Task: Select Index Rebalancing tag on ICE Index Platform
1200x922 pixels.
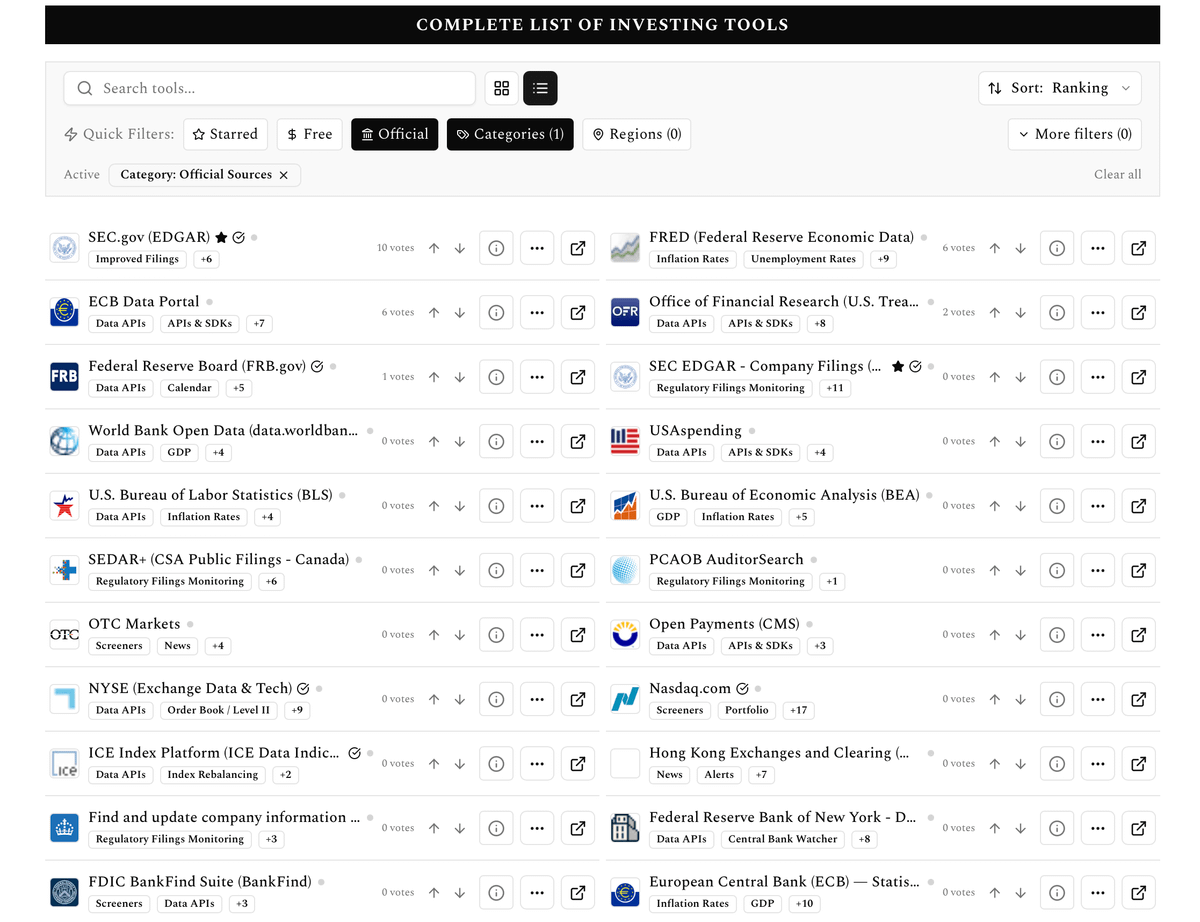Action: [213, 775]
